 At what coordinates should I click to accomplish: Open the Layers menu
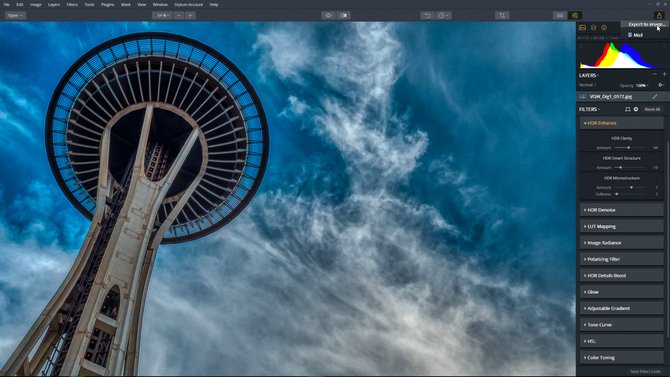[x=54, y=4]
